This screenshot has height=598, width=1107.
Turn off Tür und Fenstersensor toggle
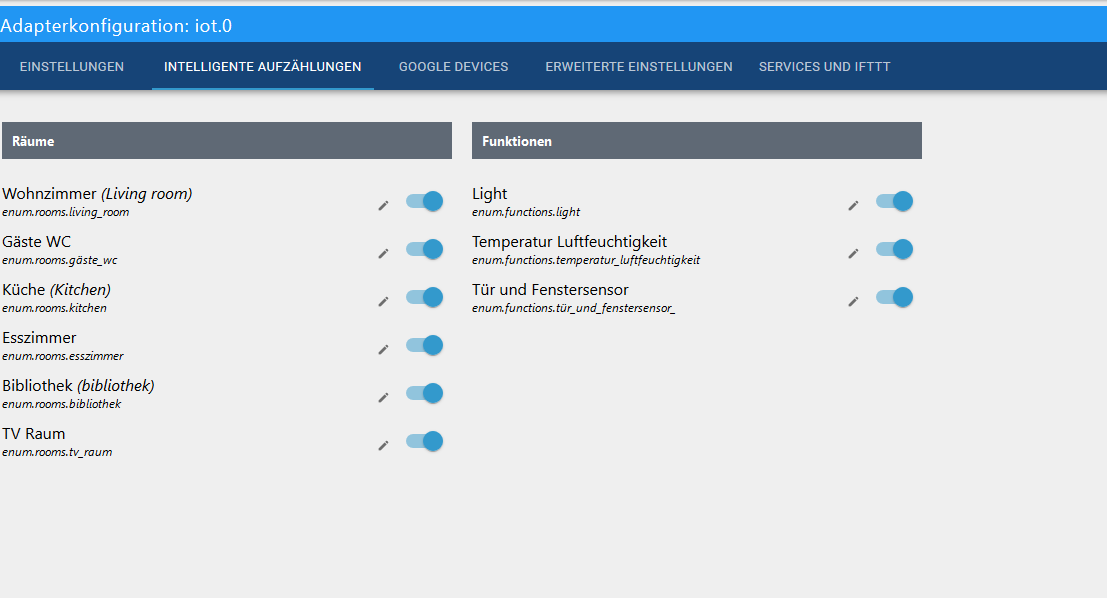click(x=894, y=297)
